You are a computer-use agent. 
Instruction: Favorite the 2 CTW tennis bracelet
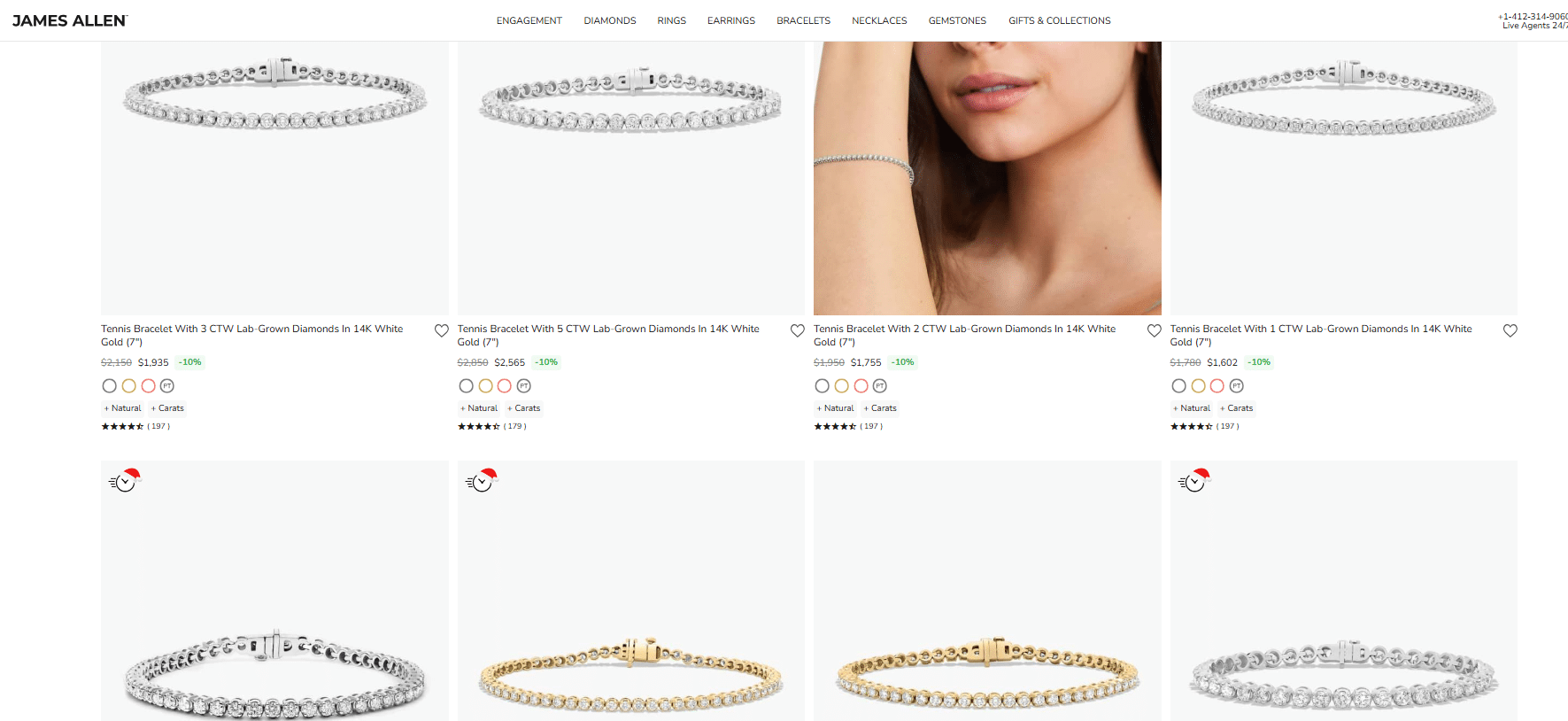pyautogui.click(x=1155, y=330)
